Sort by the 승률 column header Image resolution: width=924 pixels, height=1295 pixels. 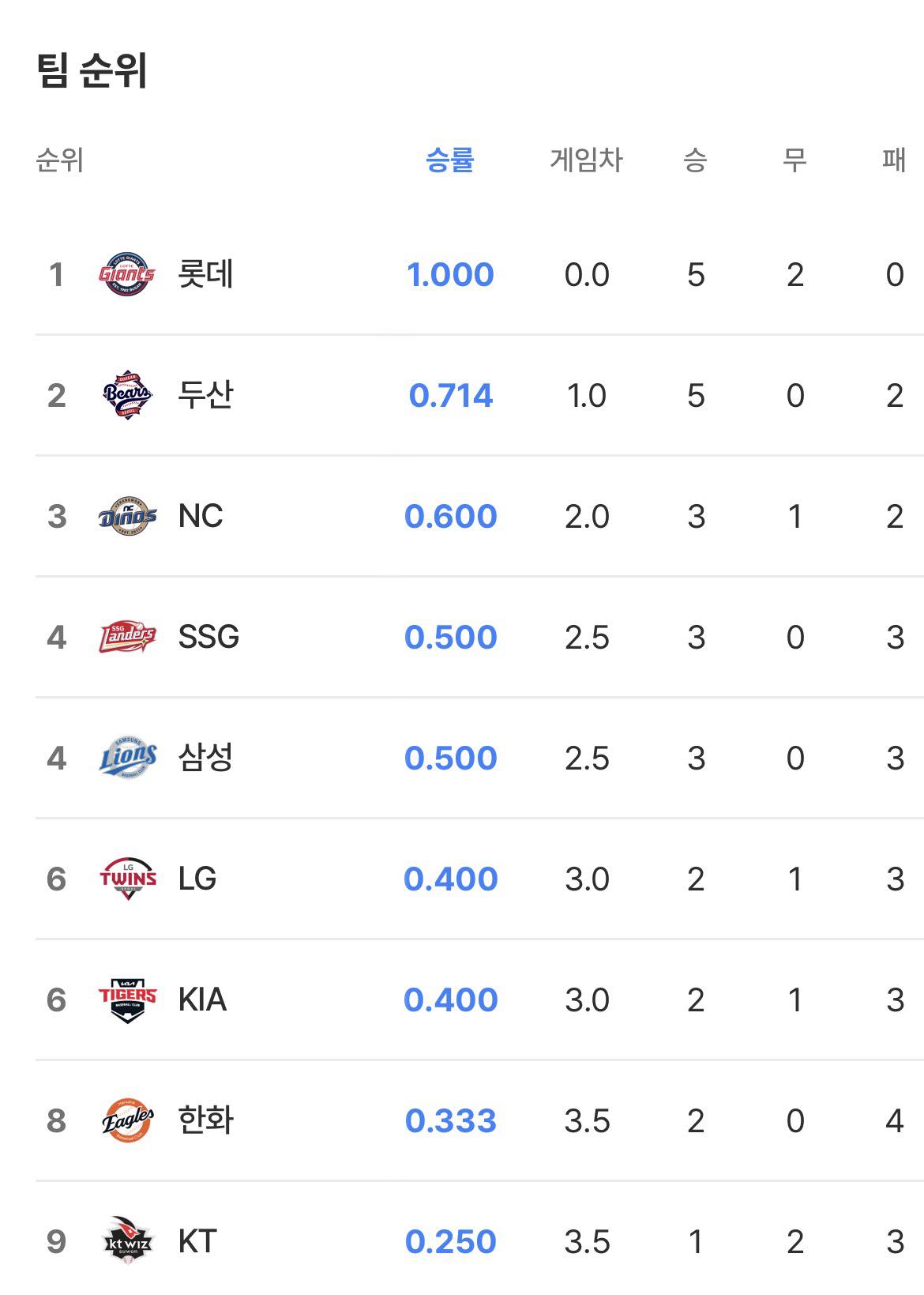(449, 160)
